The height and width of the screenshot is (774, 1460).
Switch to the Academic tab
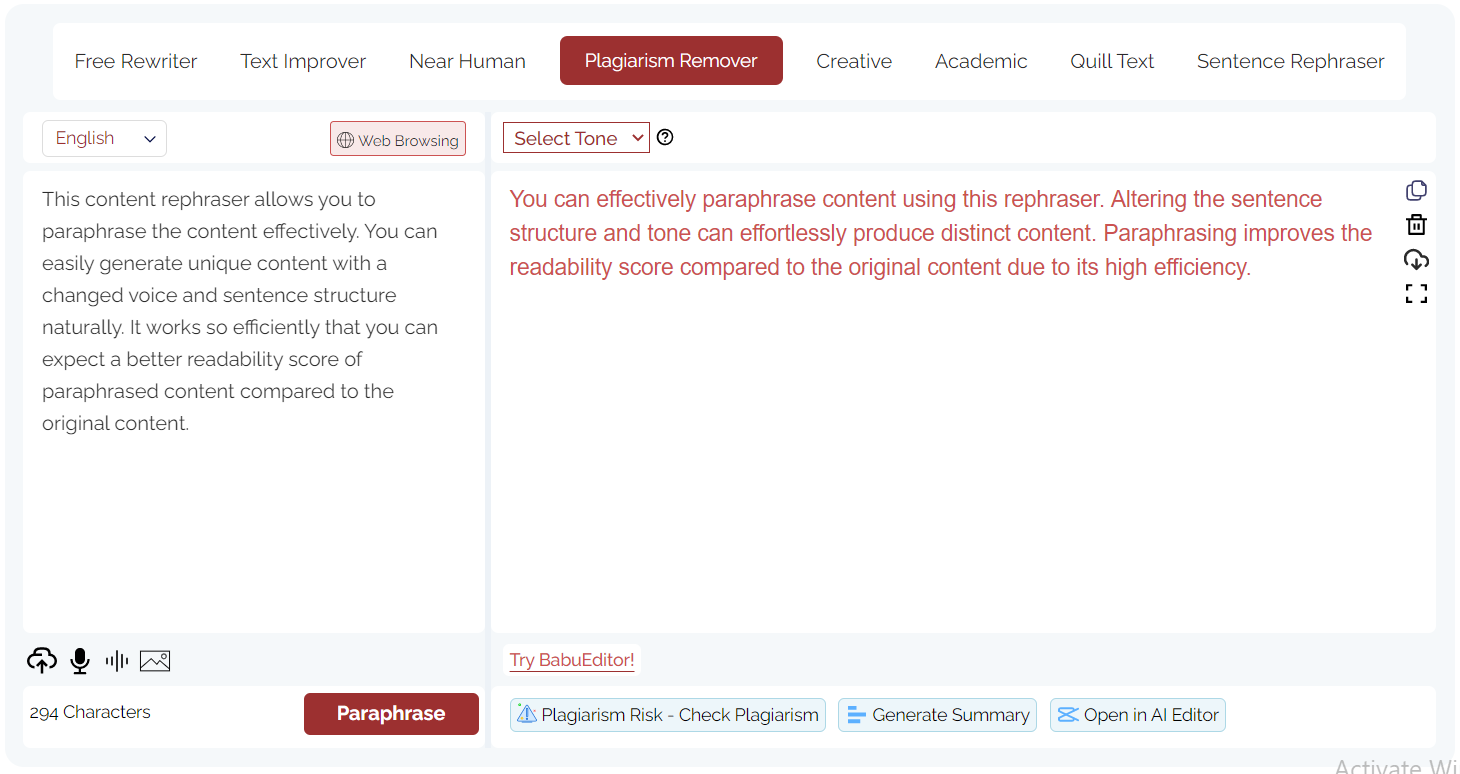coord(981,61)
